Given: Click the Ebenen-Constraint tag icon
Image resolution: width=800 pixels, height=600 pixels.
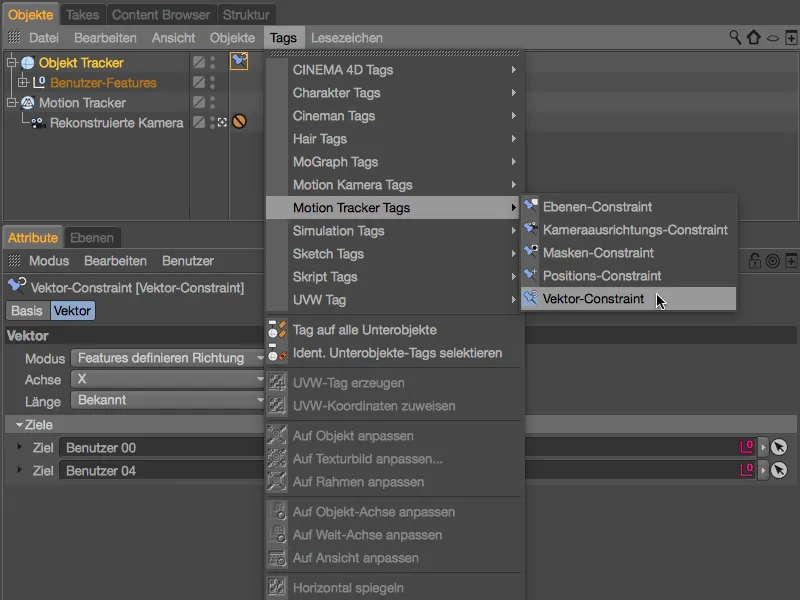Looking at the screenshot, I should tap(531, 206).
